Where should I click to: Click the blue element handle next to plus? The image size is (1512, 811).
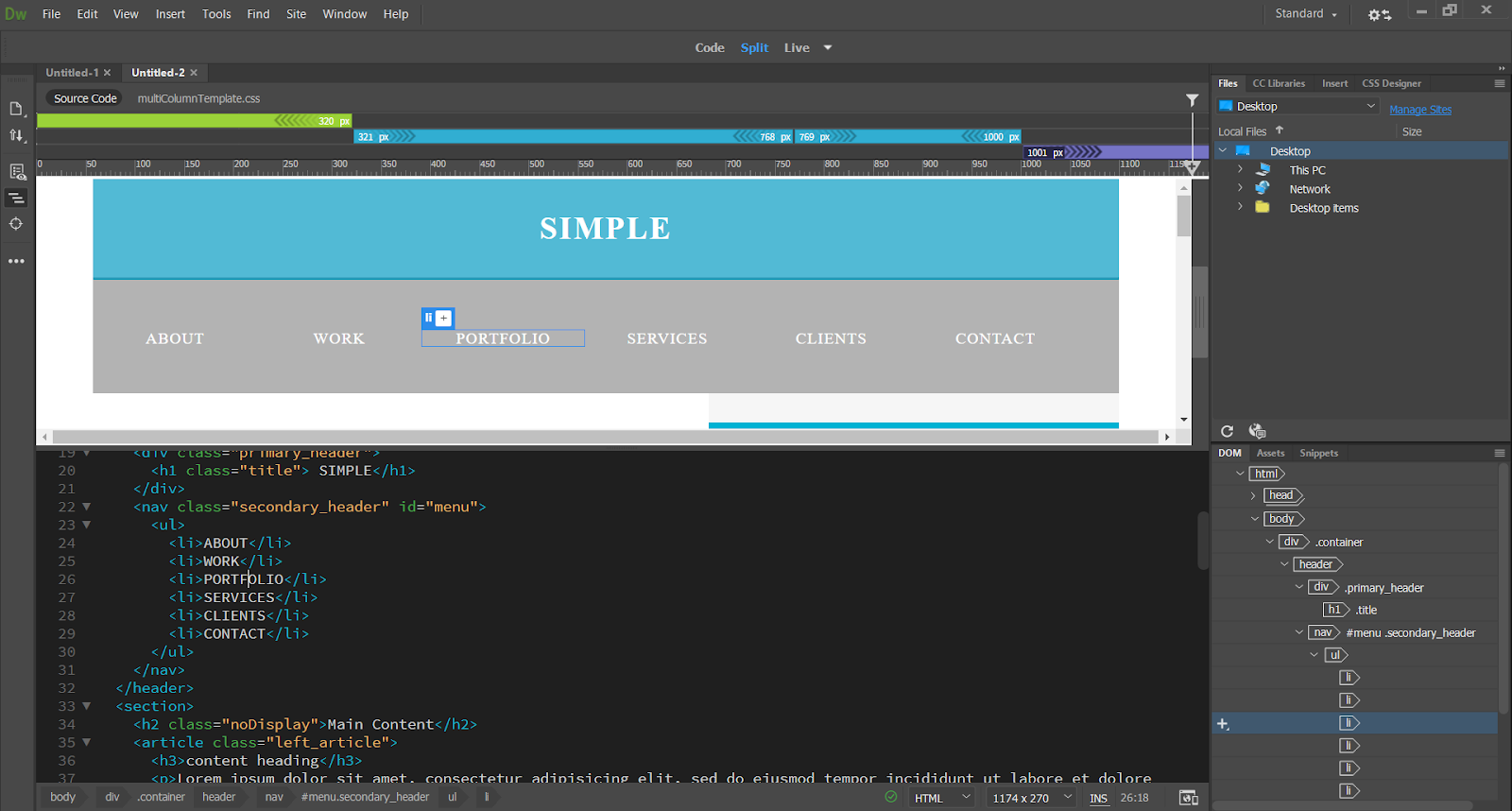(429, 319)
